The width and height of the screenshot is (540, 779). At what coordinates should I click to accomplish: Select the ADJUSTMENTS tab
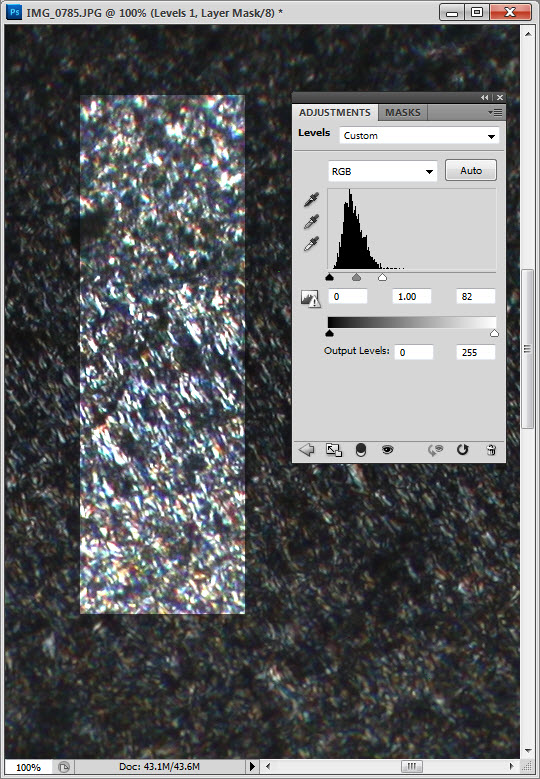tap(335, 113)
